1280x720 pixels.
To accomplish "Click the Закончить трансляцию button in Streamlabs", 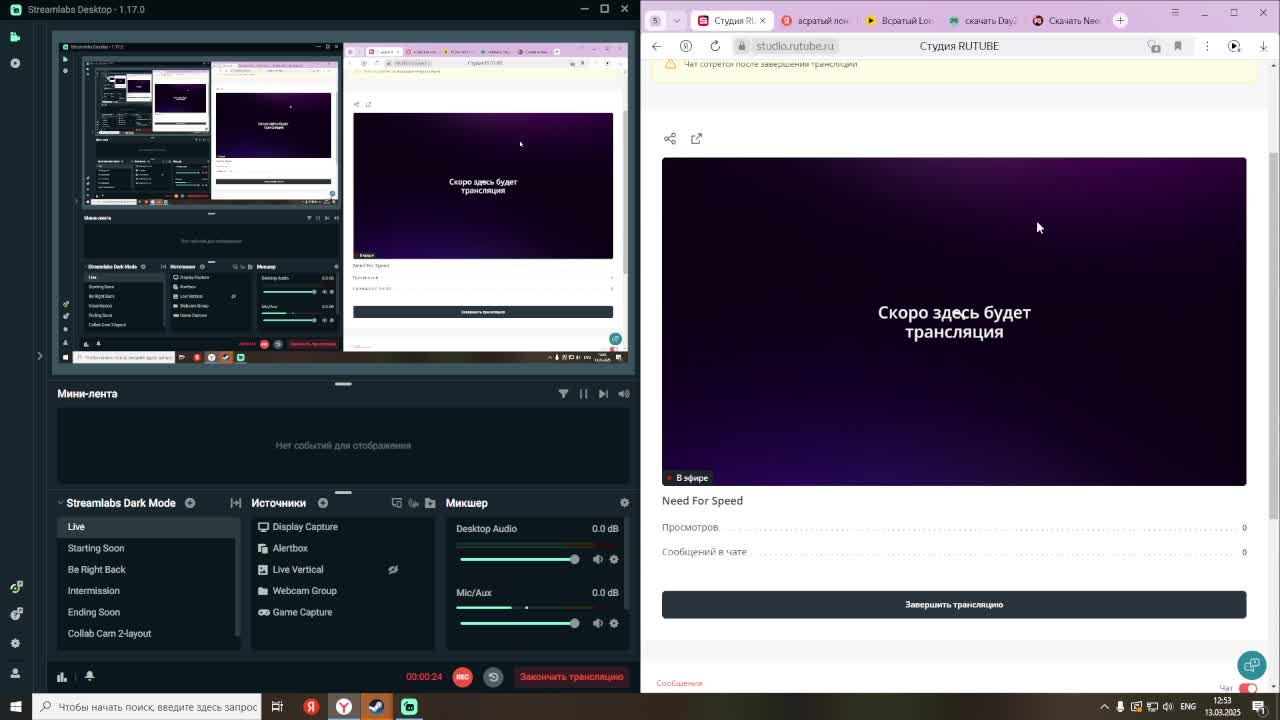I will point(571,677).
